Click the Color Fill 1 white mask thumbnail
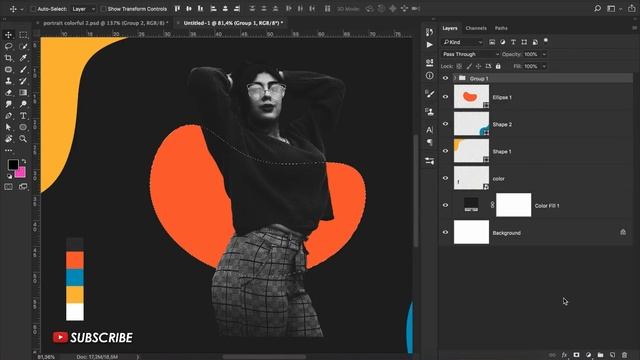Image resolution: width=640 pixels, height=360 pixels. tap(513, 205)
